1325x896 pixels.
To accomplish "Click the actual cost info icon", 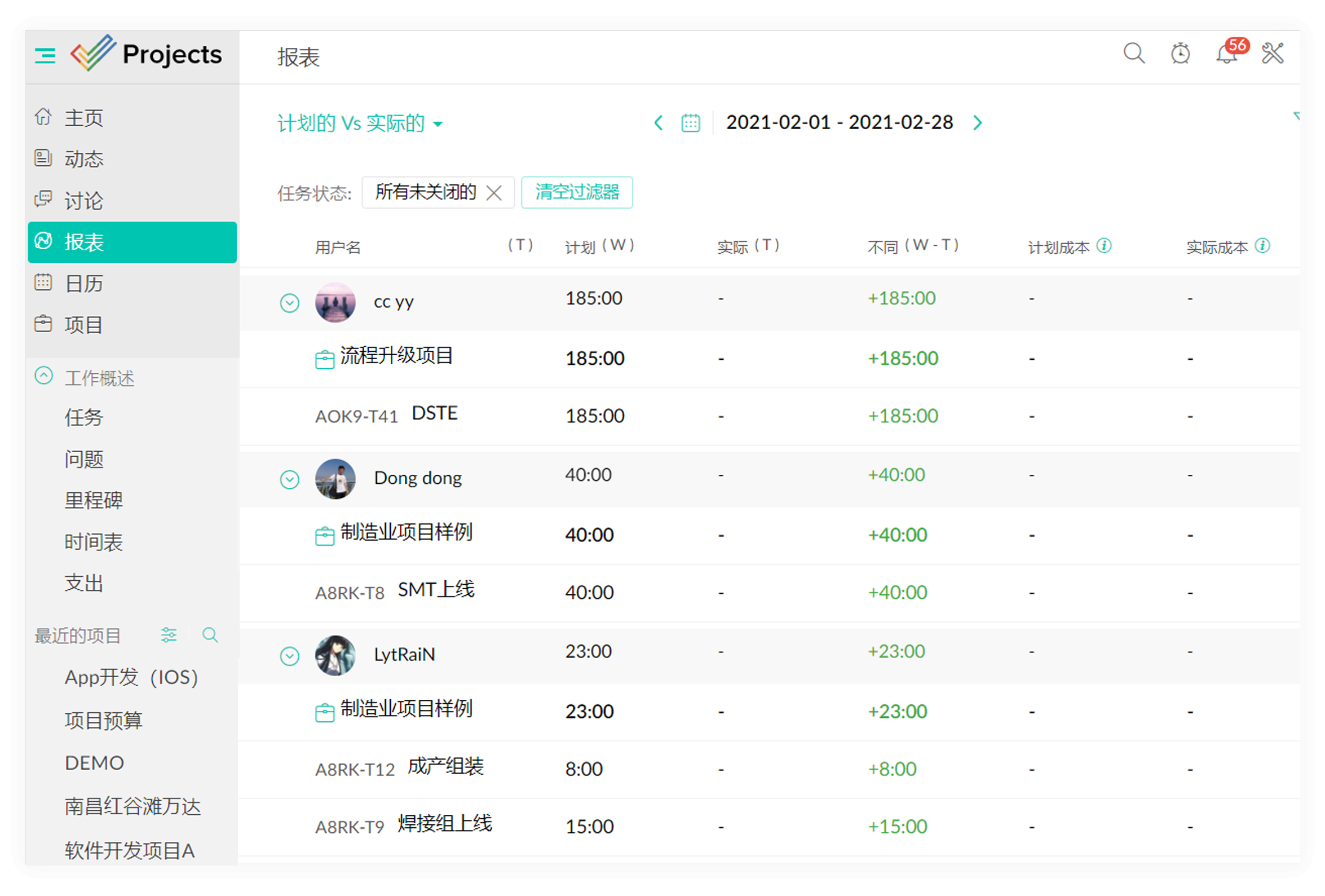I will pyautogui.click(x=1263, y=245).
